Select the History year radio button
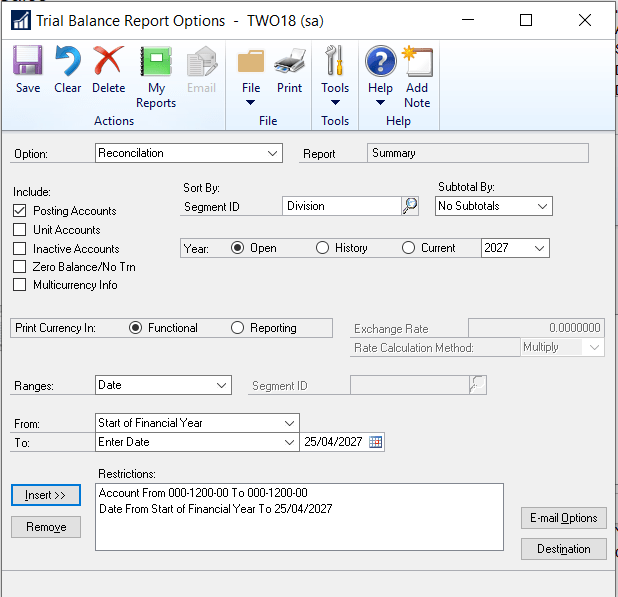Image resolution: width=618 pixels, height=597 pixels. coord(323,248)
